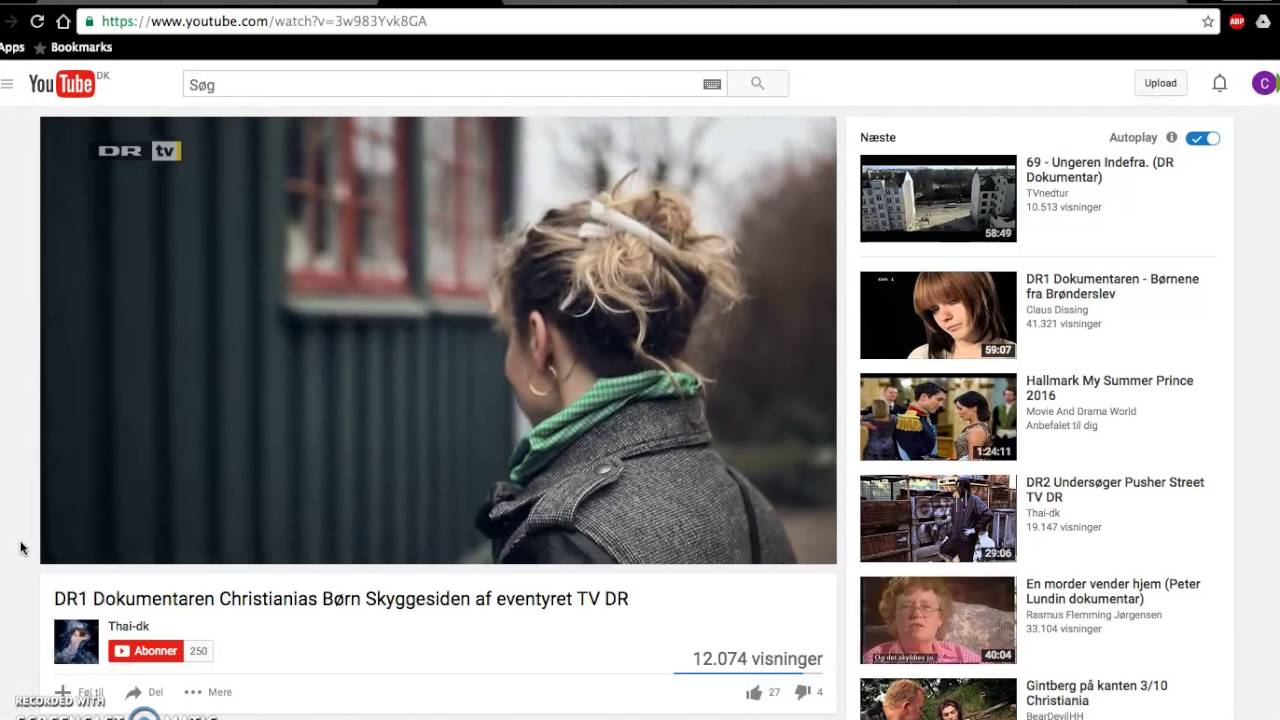Focus the Søg search field
1280x720 pixels.
[444, 84]
